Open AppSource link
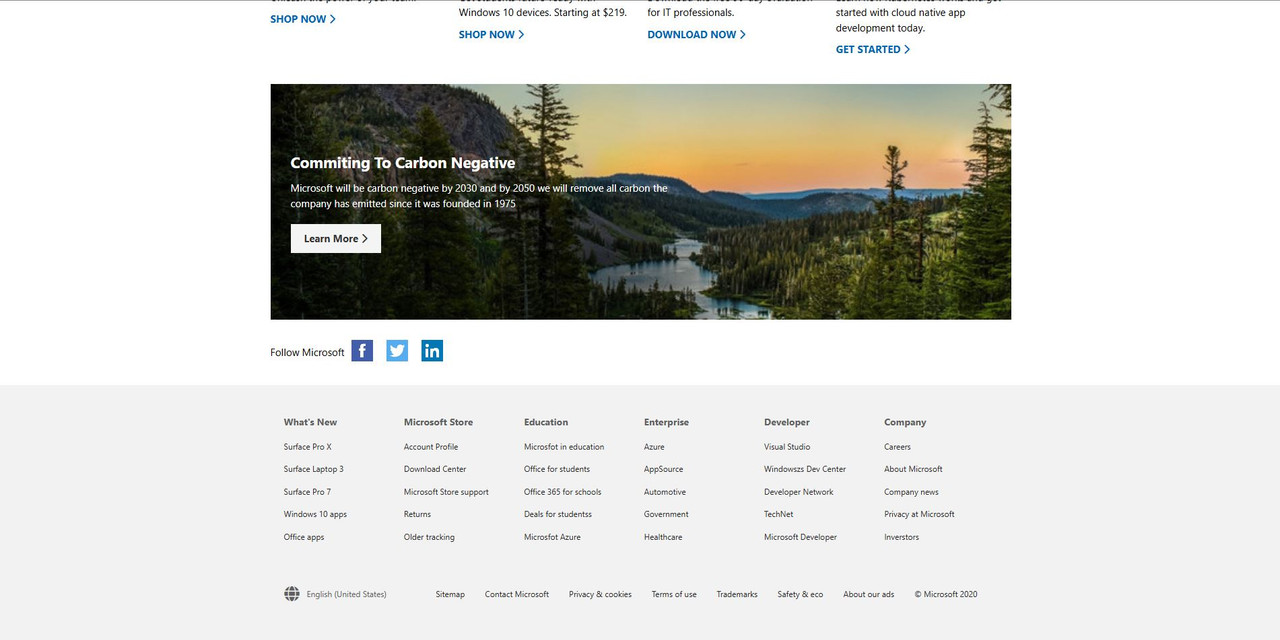The width and height of the screenshot is (1280, 640). (x=664, y=469)
